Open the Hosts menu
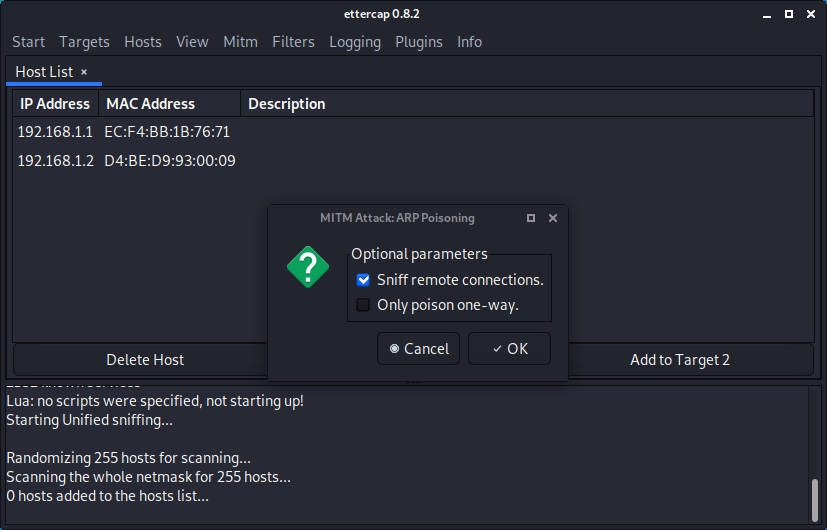 click(x=143, y=42)
